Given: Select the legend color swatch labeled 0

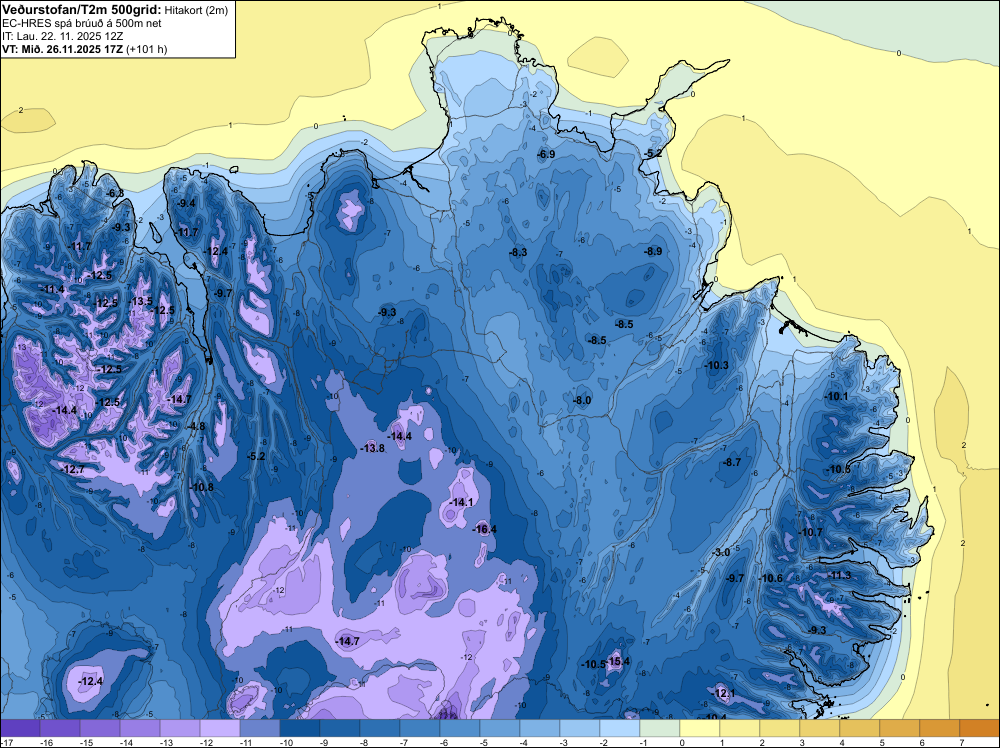Looking at the screenshot, I should (x=700, y=728).
